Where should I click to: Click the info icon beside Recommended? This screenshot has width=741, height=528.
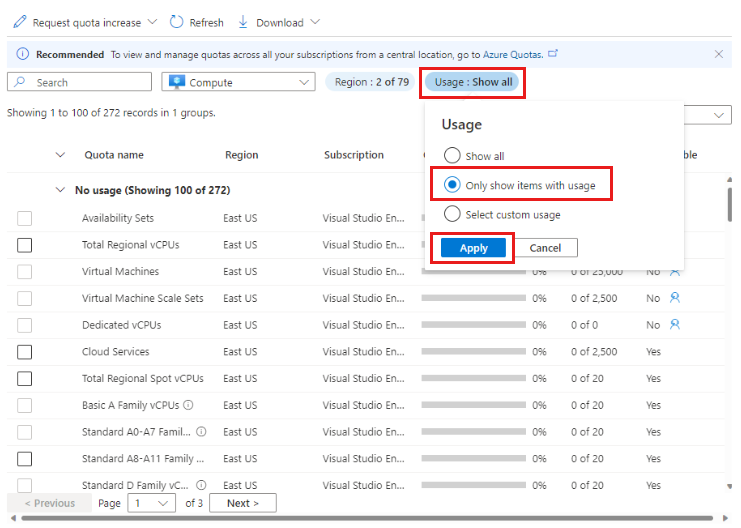tap(23, 54)
